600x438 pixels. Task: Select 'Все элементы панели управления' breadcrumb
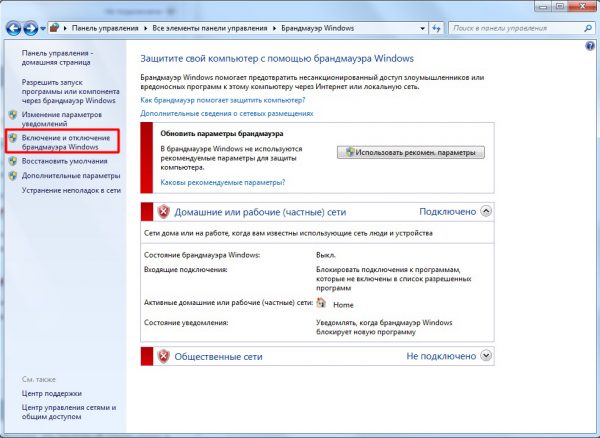210,28
